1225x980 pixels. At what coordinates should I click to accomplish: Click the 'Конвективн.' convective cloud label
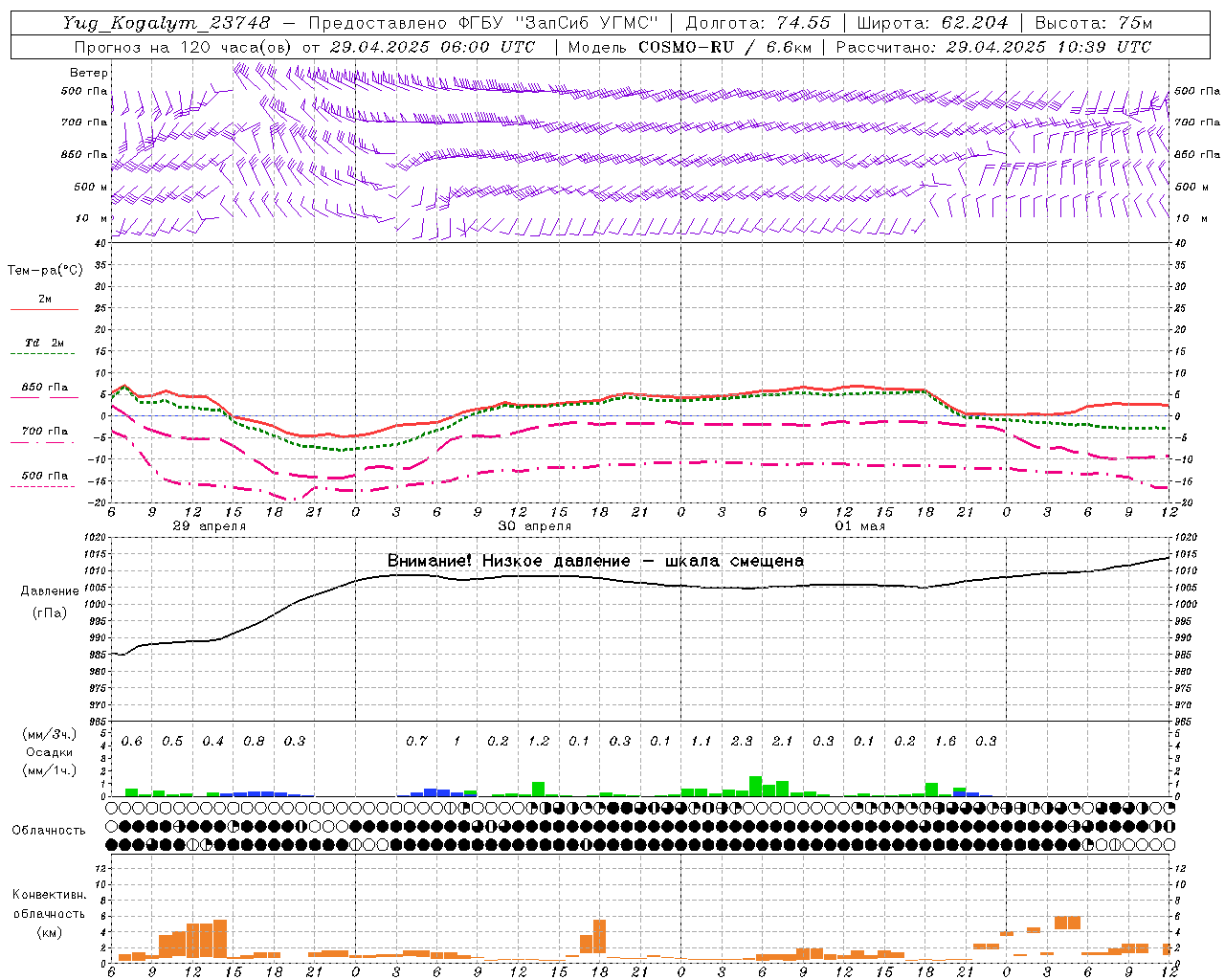[50, 895]
